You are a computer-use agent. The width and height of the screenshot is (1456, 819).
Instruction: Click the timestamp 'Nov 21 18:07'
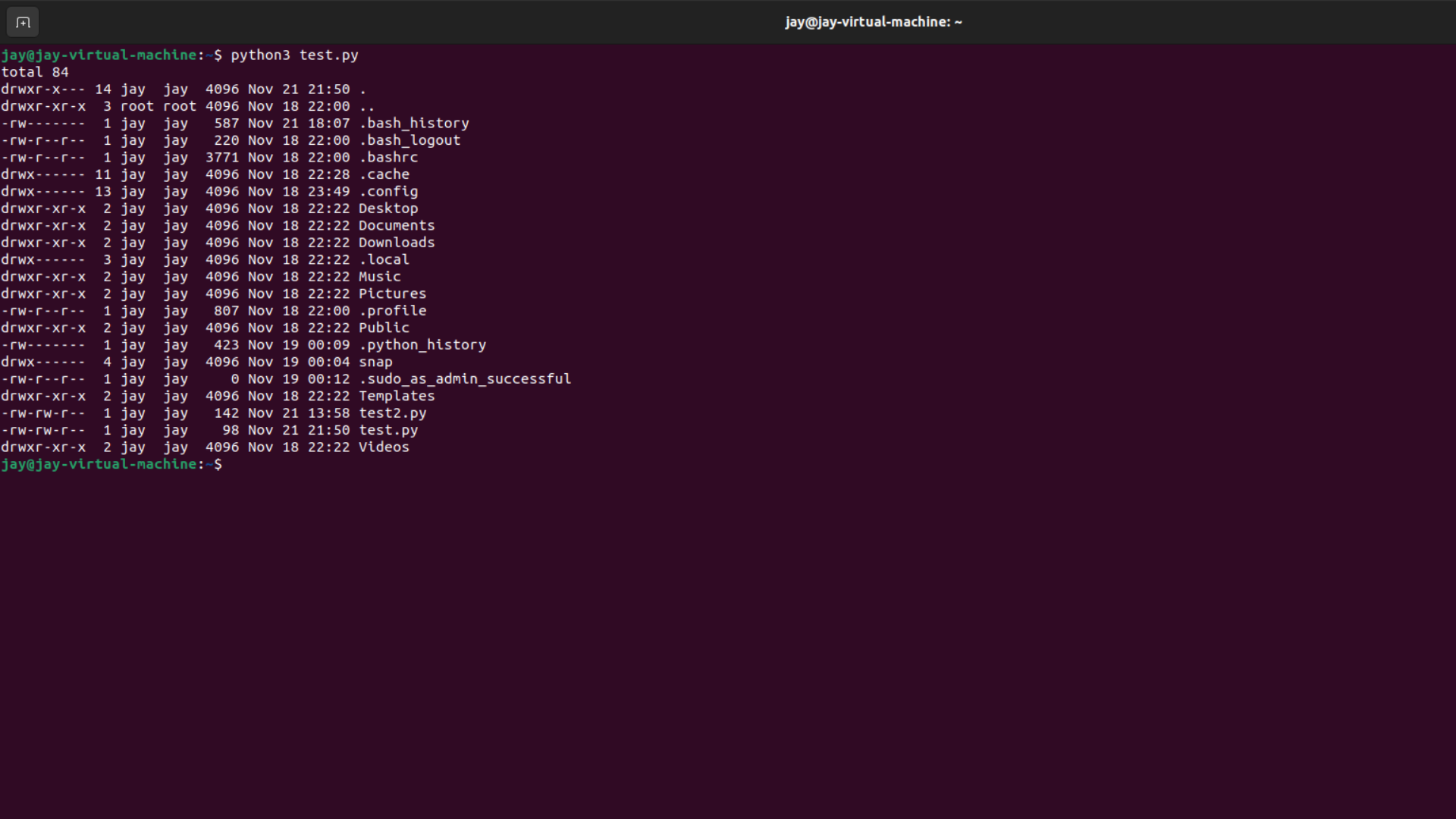pyautogui.click(x=299, y=124)
